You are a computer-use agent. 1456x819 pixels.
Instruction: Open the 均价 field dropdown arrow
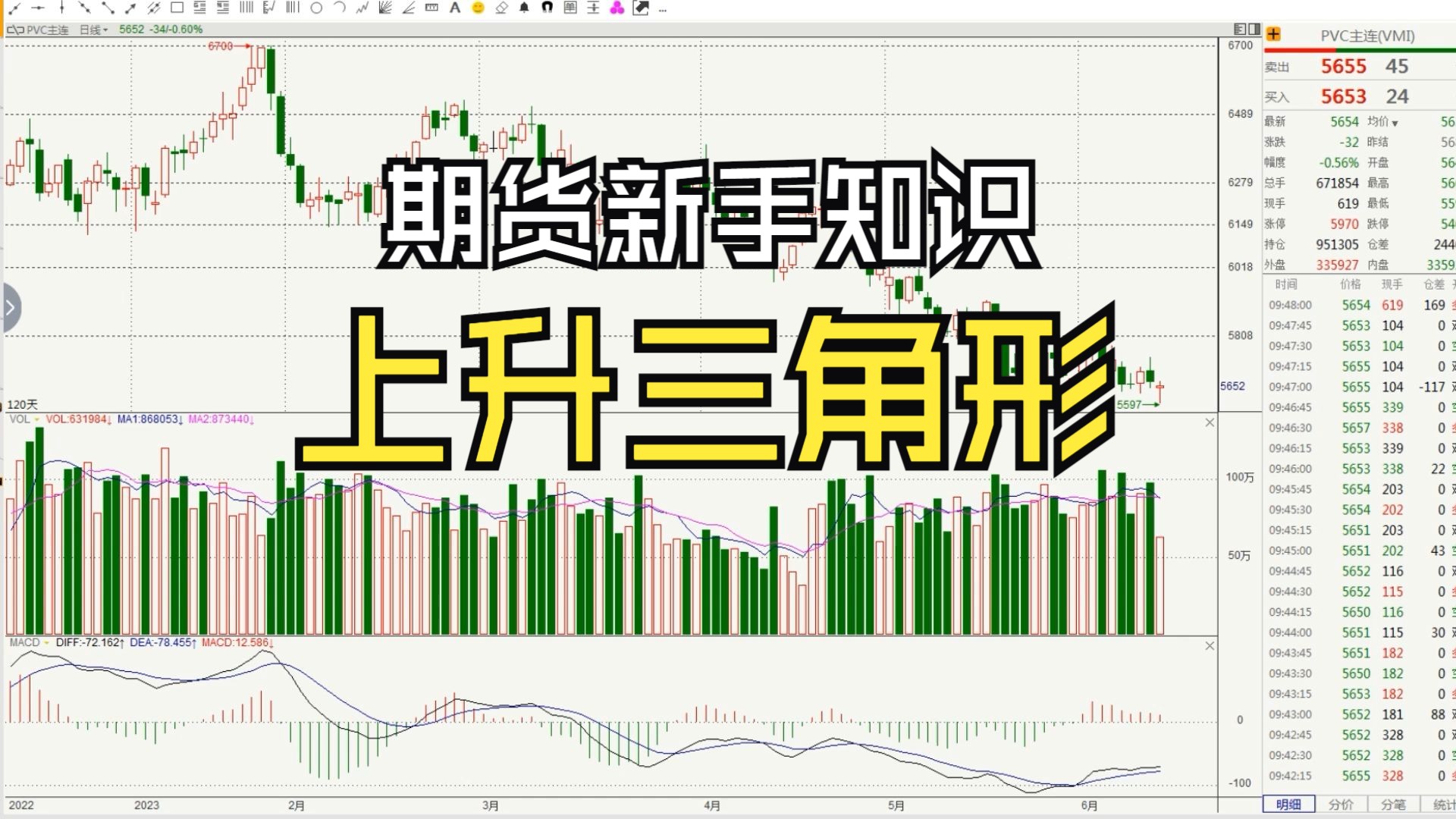[x=1395, y=123]
